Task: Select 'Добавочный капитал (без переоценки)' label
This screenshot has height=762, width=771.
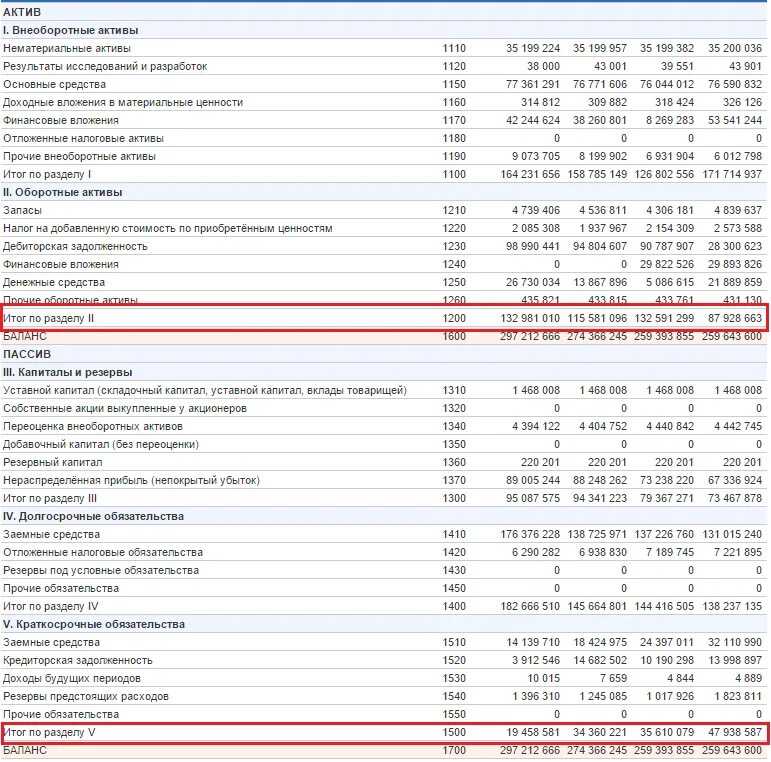Action: [x=101, y=444]
